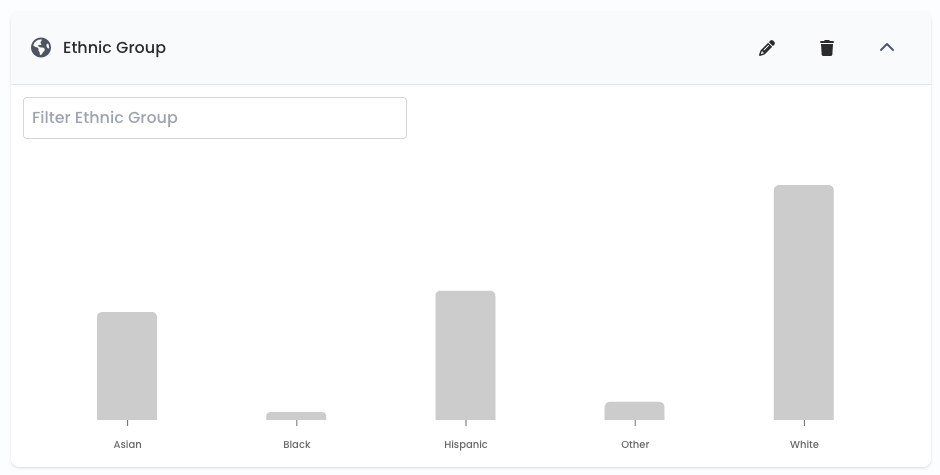The height and width of the screenshot is (475, 940).
Task: Click the Other axis label
Action: [635, 444]
